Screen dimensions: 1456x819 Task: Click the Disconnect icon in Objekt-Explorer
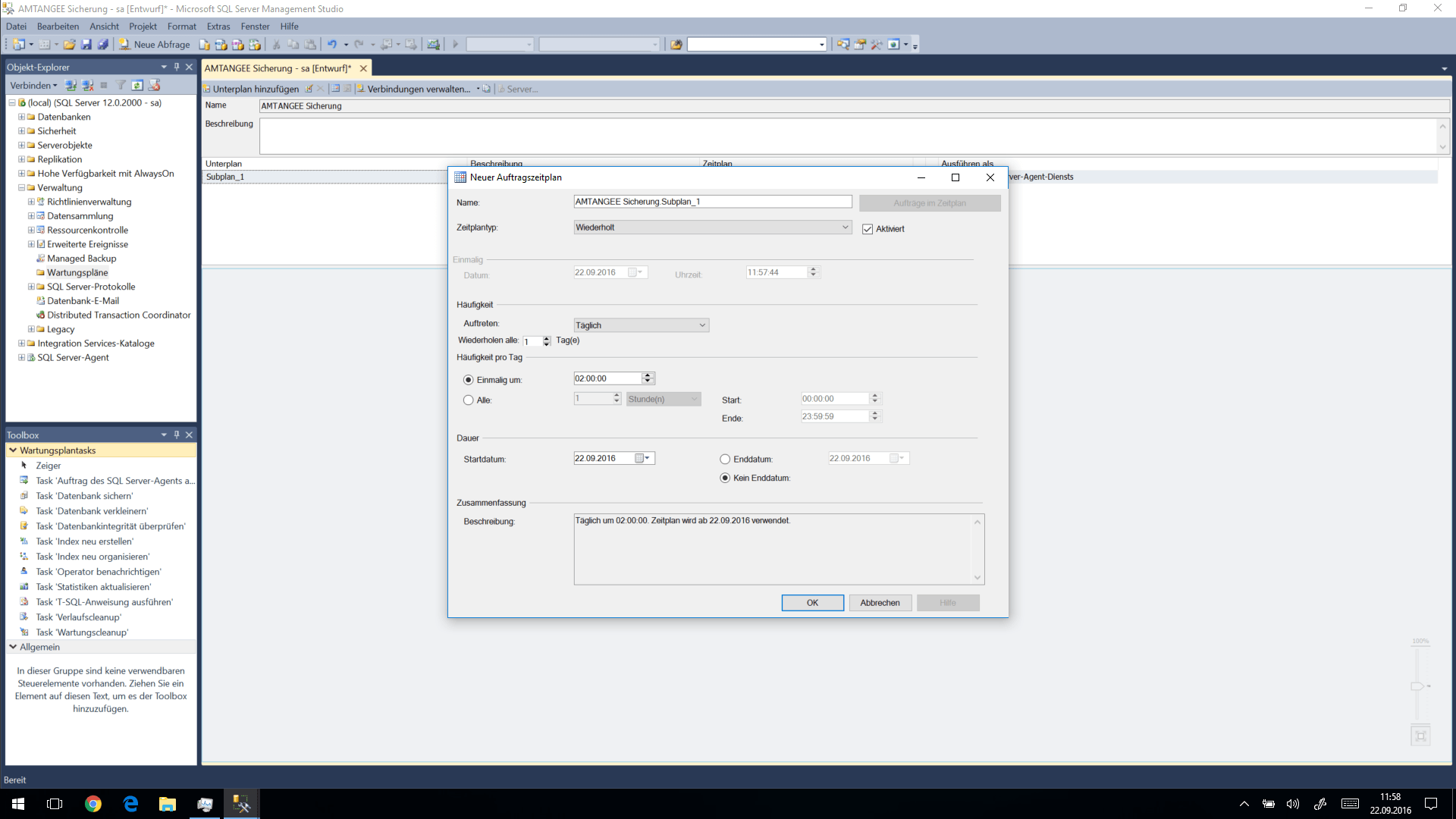(x=88, y=85)
